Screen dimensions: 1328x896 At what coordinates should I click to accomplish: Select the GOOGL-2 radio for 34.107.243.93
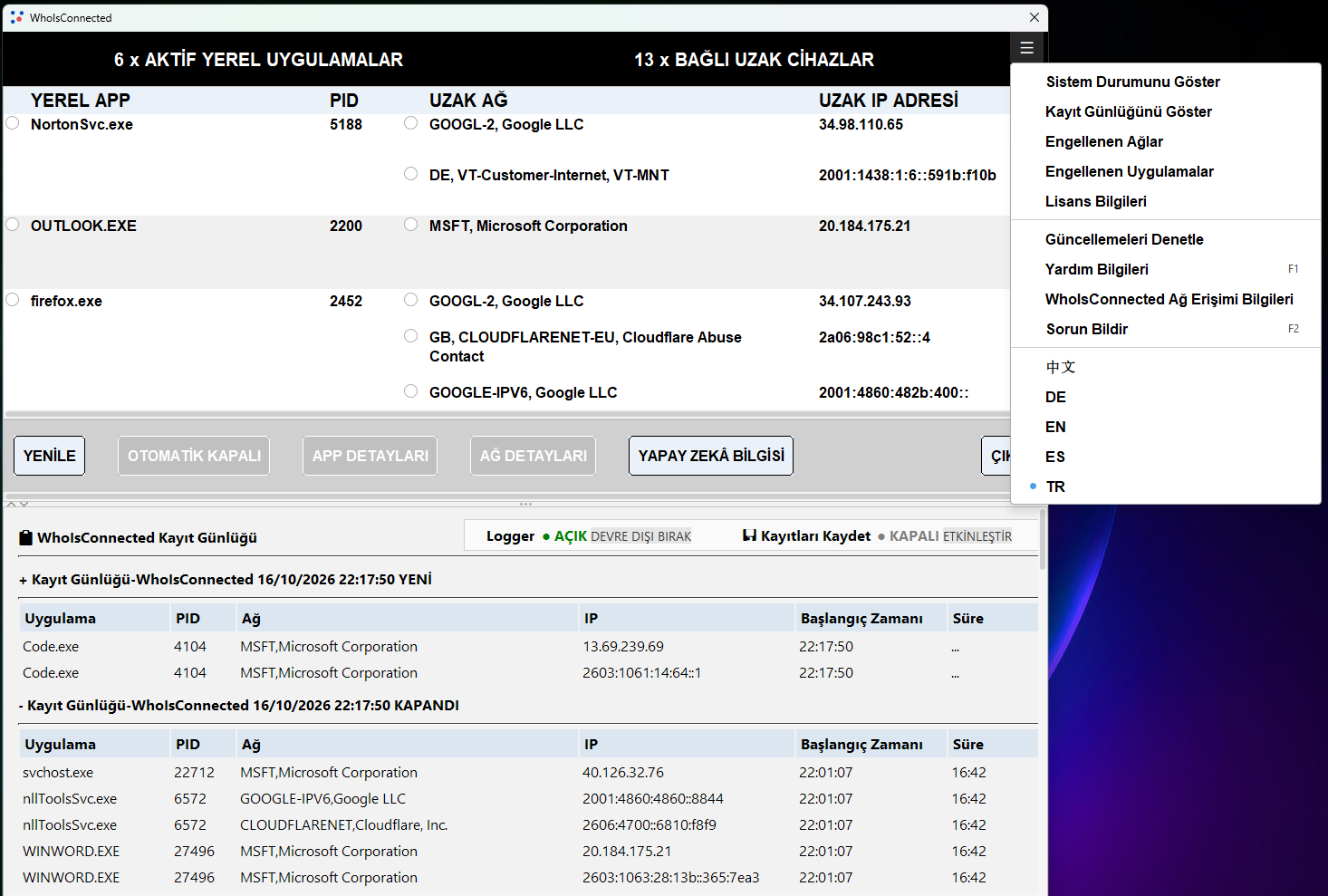(x=411, y=300)
